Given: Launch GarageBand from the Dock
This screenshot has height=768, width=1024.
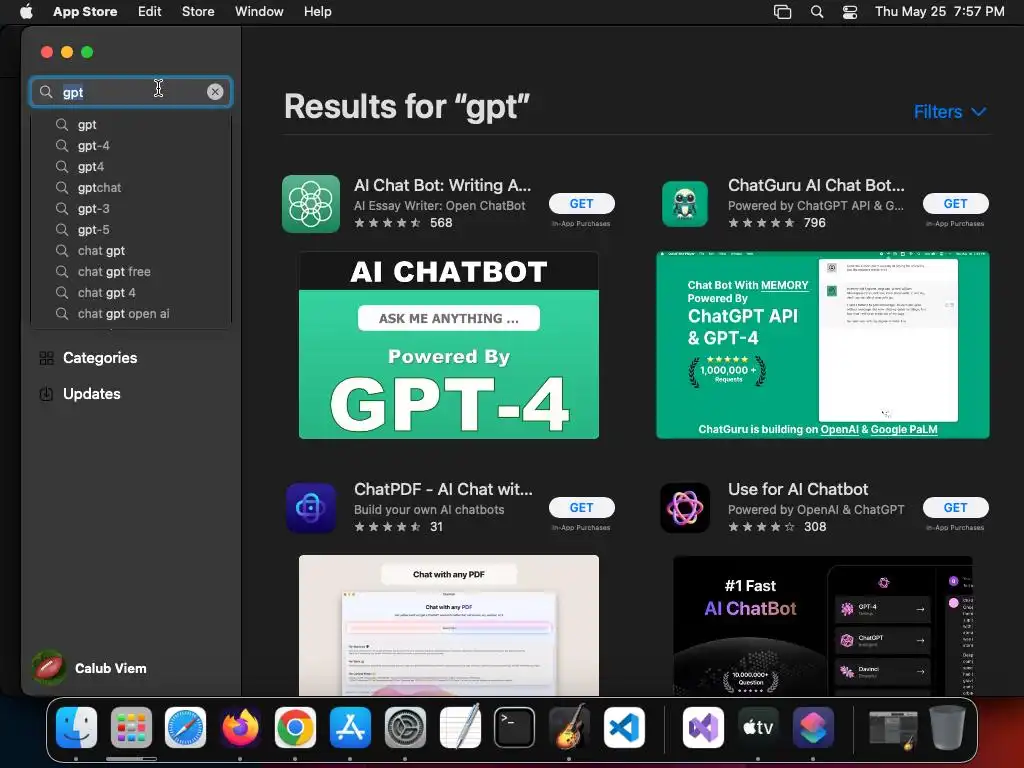Looking at the screenshot, I should (569, 728).
